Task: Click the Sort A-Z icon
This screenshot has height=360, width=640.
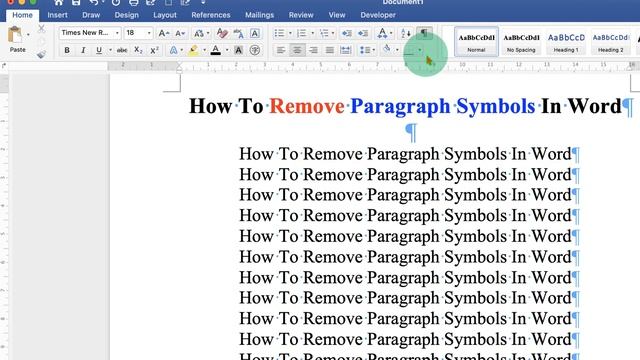Action: (406, 33)
